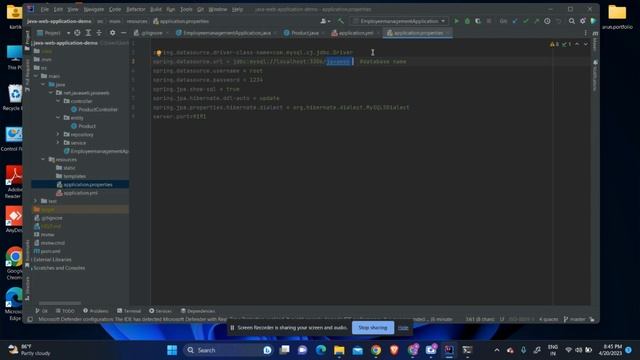
Task: Show Git history clock icon
Action: coord(547,21)
